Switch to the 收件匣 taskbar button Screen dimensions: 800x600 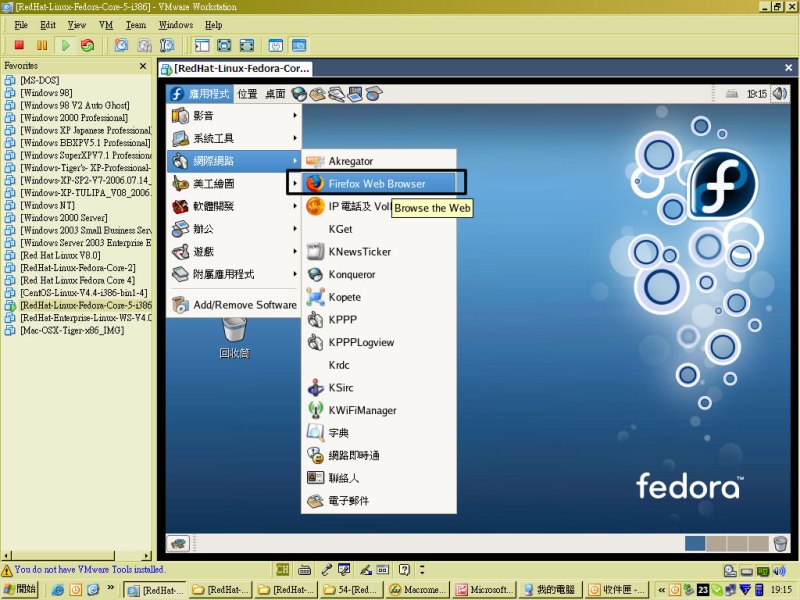(618, 590)
